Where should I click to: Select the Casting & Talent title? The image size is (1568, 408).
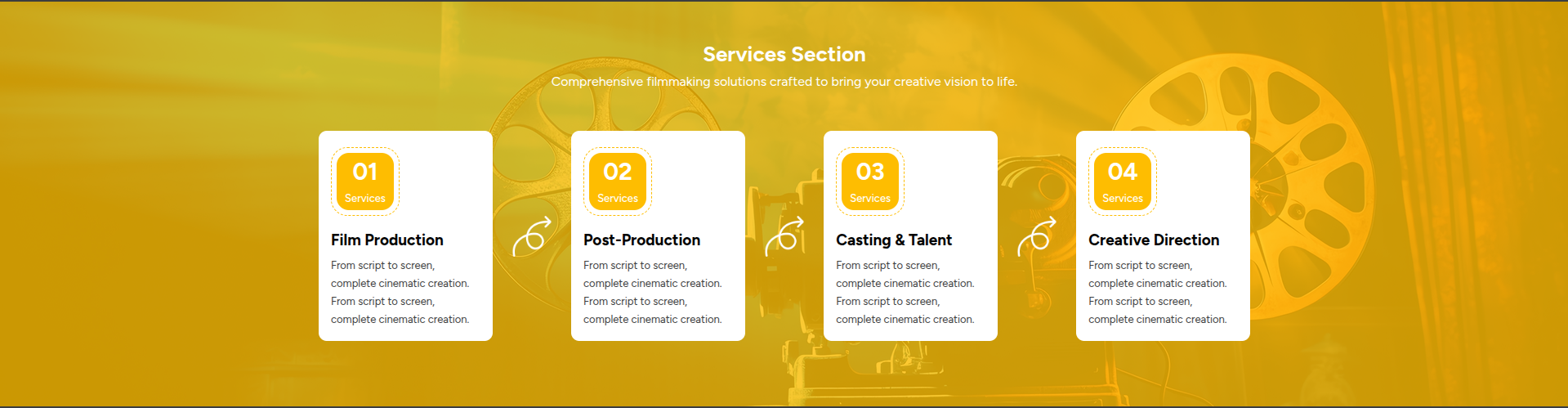pos(894,240)
